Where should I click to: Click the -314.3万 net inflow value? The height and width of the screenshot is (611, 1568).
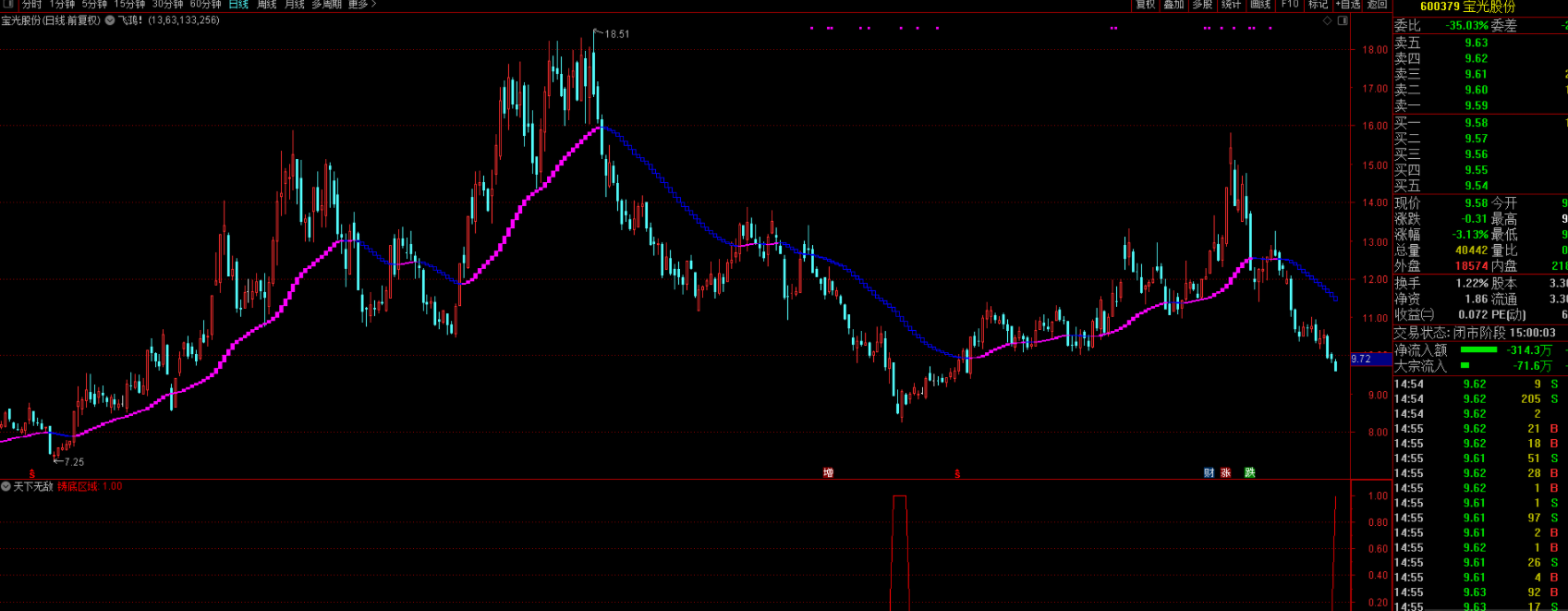tap(1529, 350)
